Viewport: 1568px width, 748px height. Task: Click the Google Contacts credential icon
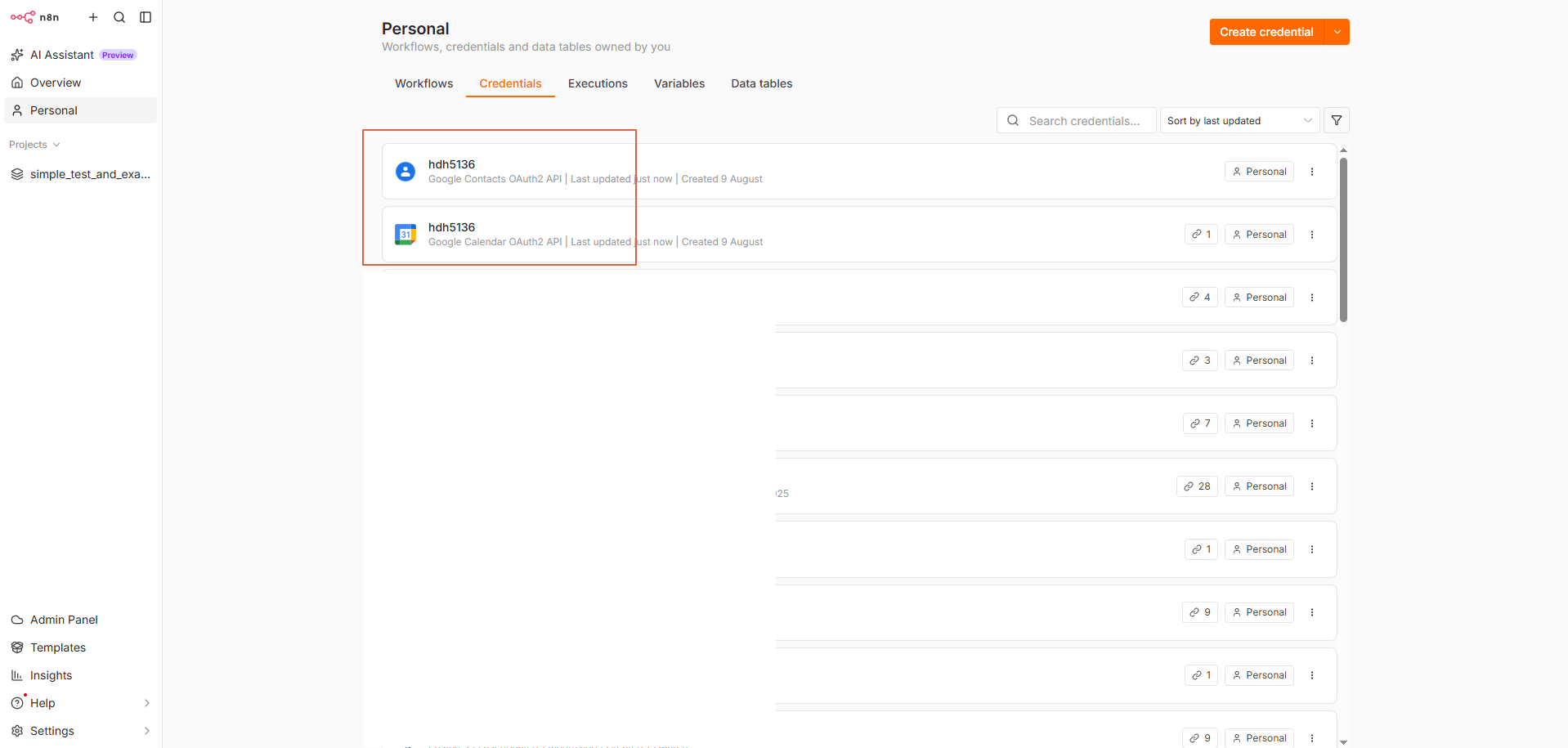click(405, 172)
